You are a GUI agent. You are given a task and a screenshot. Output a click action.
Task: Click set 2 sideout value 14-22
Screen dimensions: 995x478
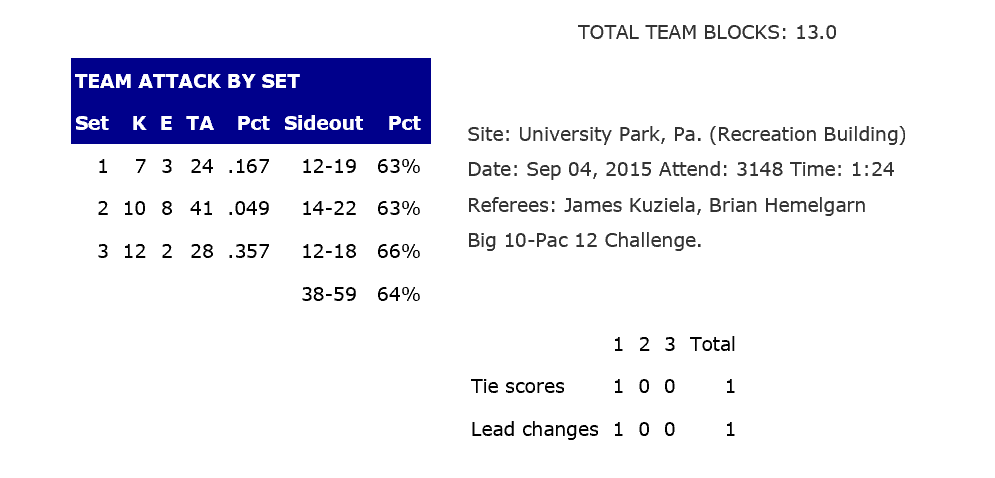click(329, 209)
